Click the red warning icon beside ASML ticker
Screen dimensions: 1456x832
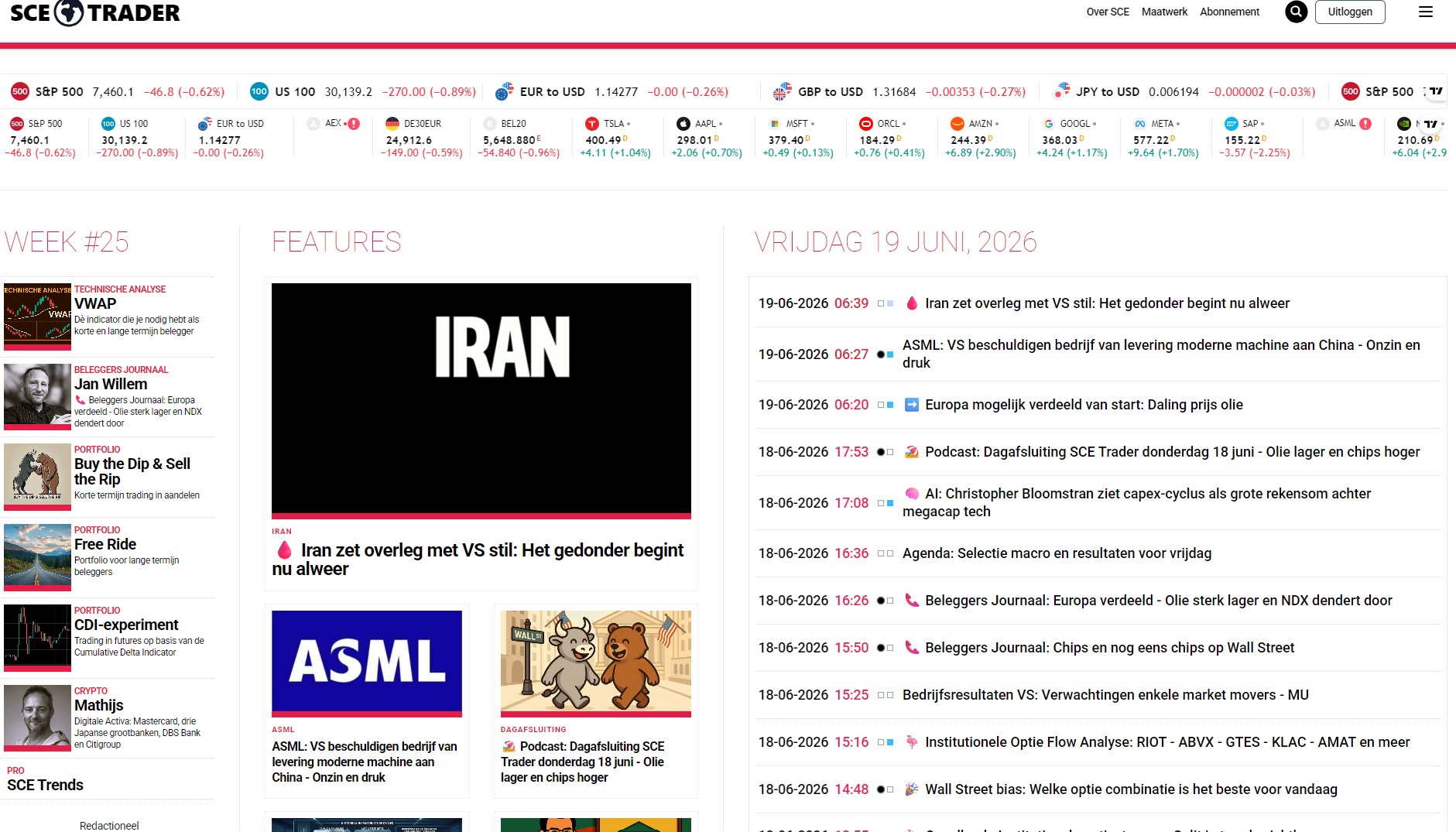point(1365,123)
